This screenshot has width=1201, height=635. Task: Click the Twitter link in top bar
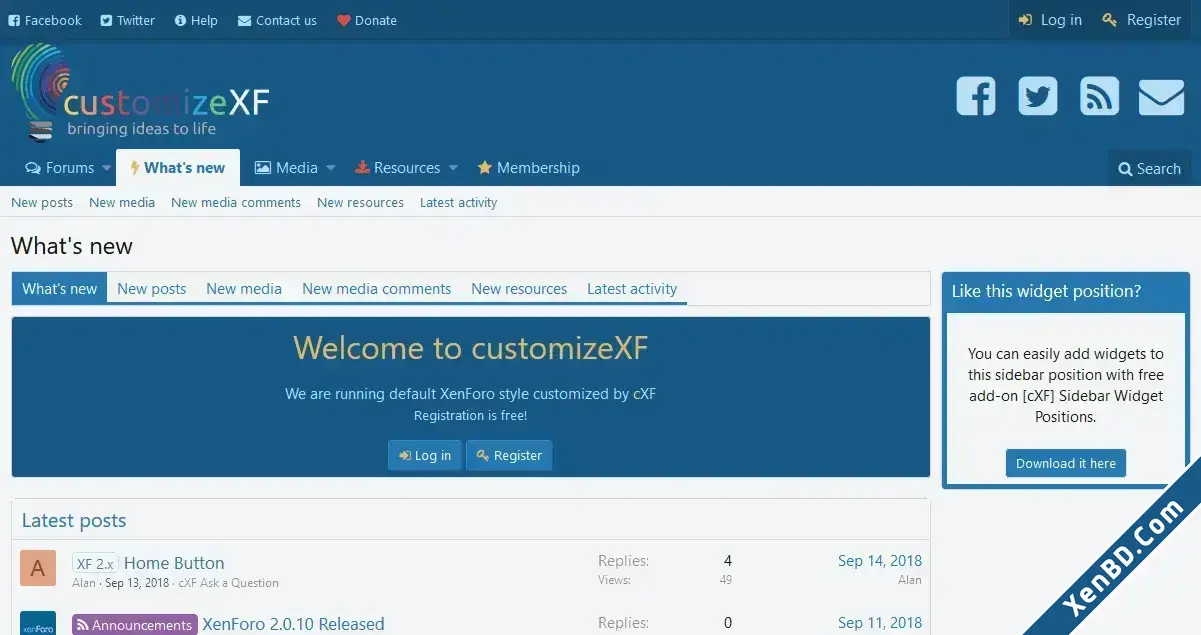[128, 20]
